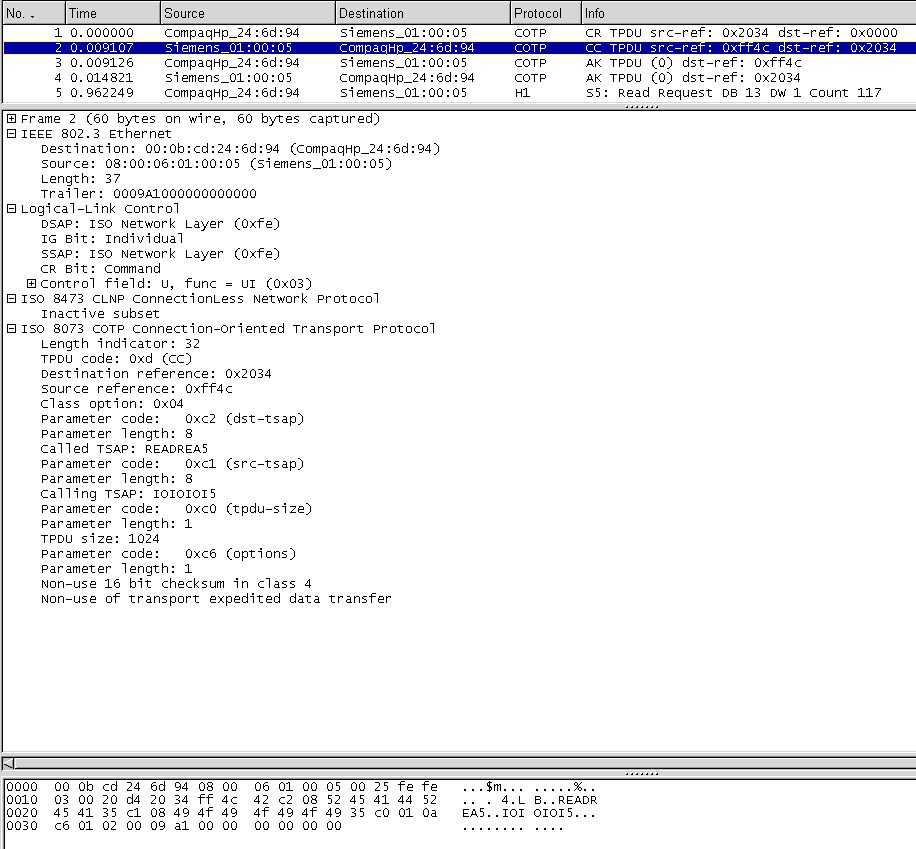The width and height of the screenshot is (916, 849).
Task: Expand the Control field subtree
Action: [31, 284]
